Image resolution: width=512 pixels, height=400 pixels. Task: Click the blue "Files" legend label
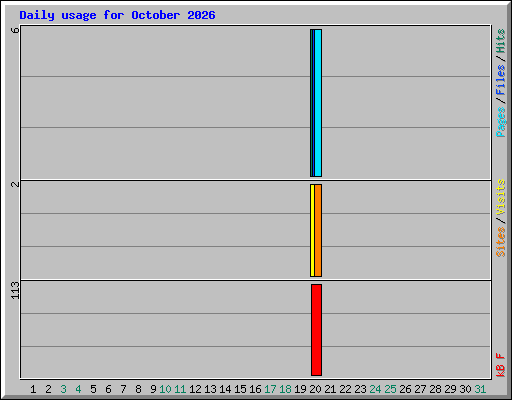(501, 80)
